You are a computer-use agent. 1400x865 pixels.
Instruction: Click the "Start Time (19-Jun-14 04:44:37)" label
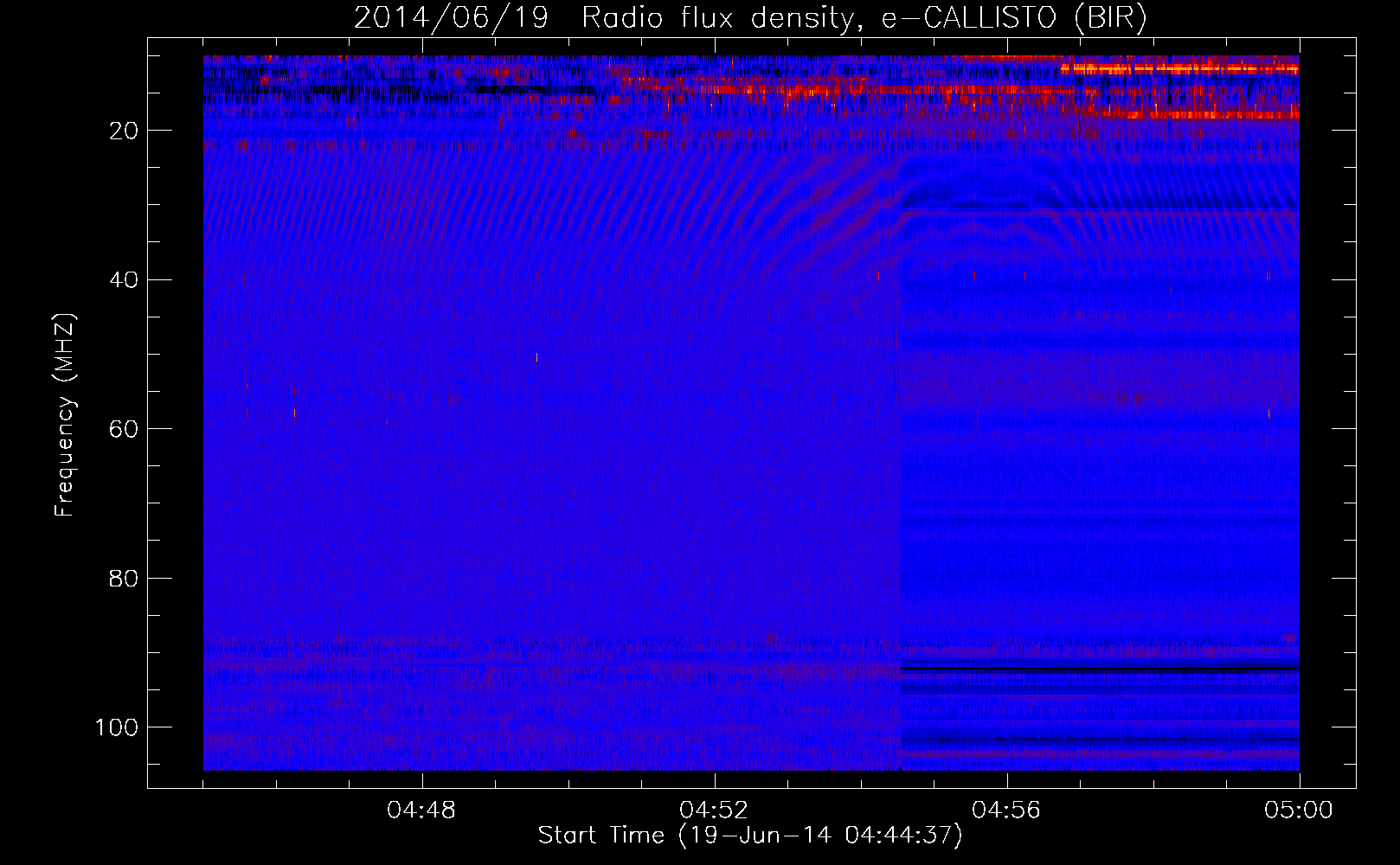750,836
